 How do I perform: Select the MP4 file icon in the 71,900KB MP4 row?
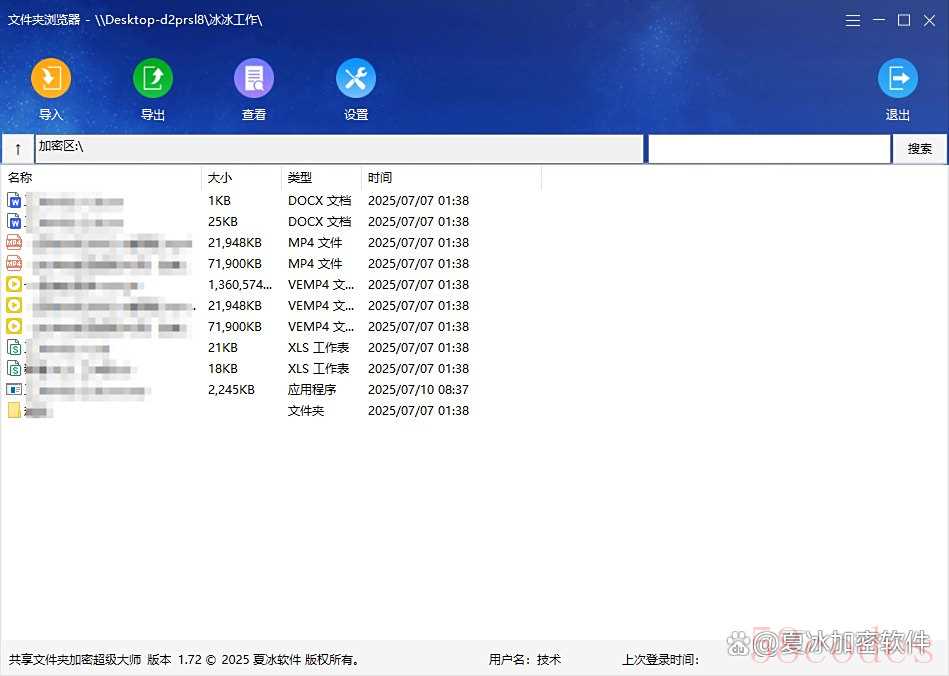tap(14, 264)
